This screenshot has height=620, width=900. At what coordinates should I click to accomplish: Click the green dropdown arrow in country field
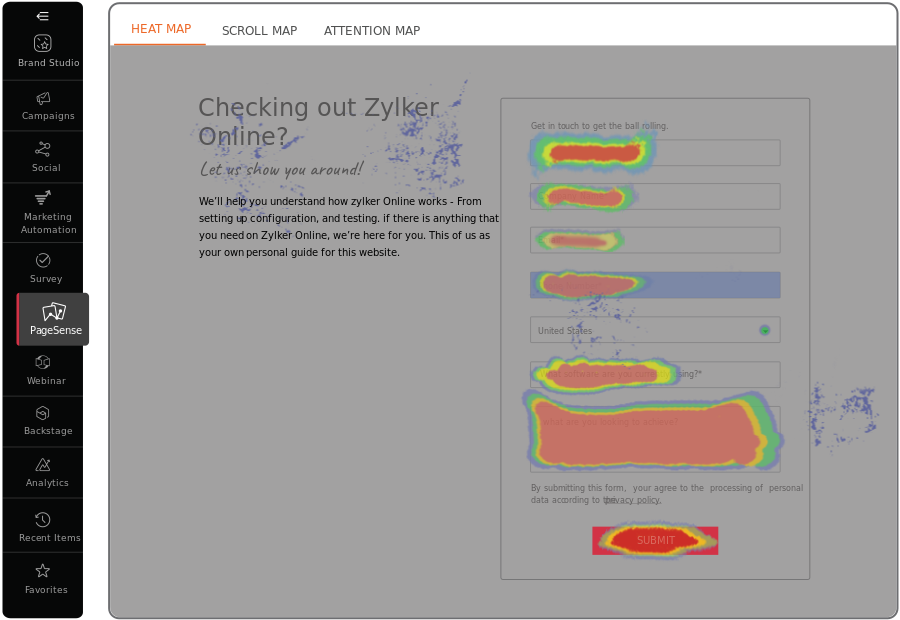pyautogui.click(x=765, y=330)
